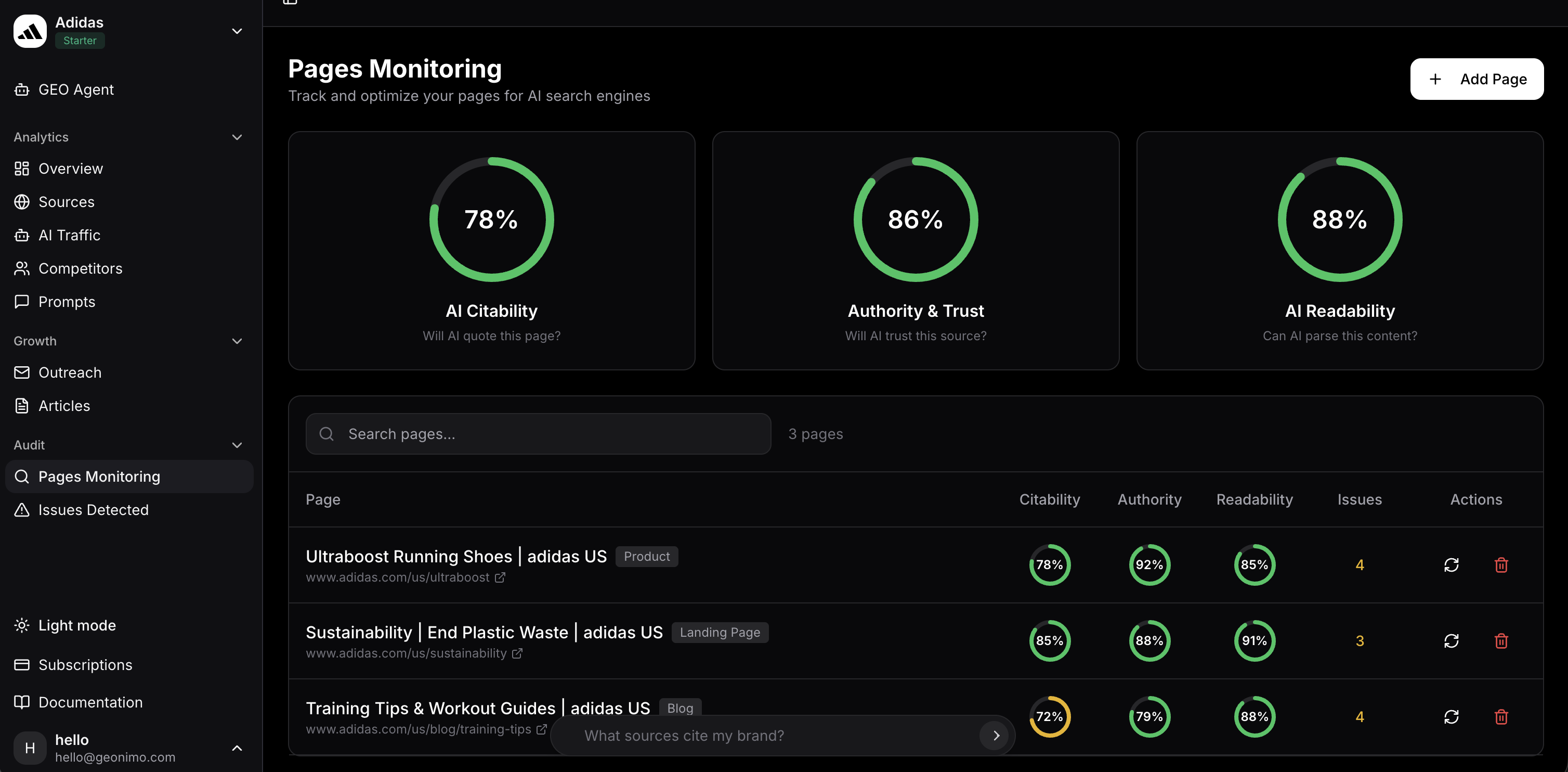Sort by the Authority column header
This screenshot has width=1568, height=772.
click(1149, 500)
